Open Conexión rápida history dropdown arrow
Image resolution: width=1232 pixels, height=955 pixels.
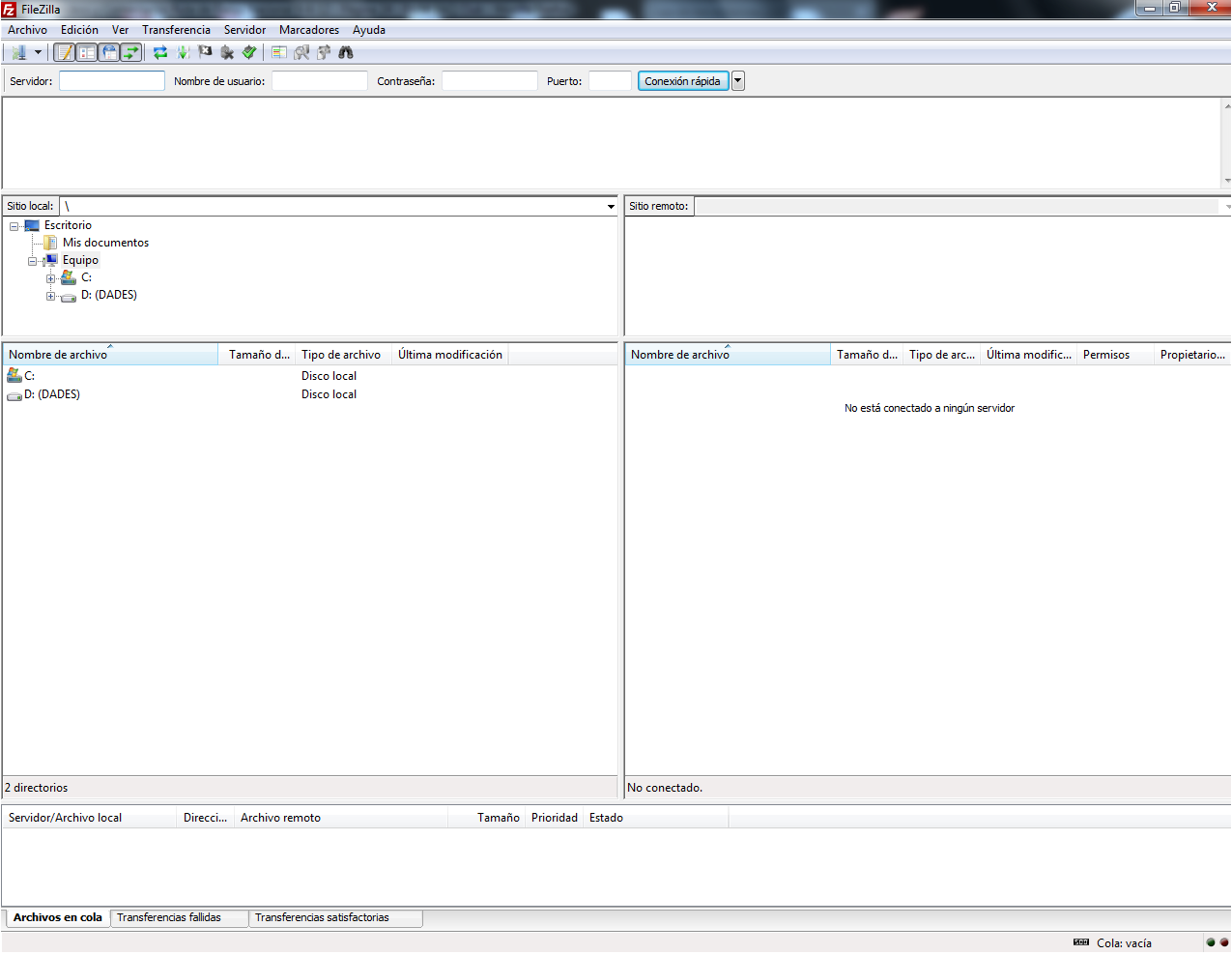[738, 81]
